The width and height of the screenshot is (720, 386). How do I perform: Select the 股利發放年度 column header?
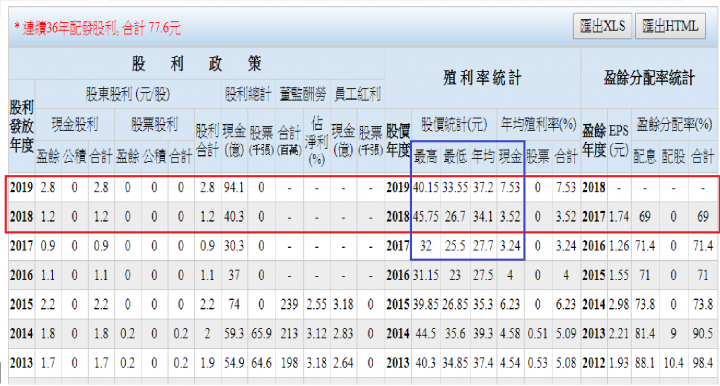click(21, 127)
